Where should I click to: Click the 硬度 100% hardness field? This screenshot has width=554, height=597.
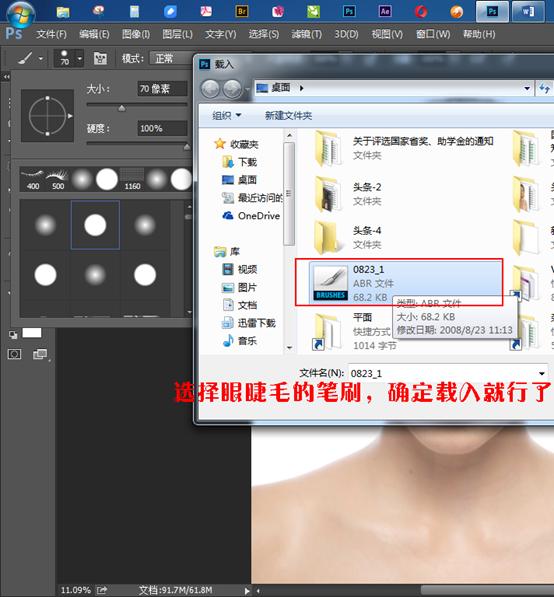pyautogui.click(x=162, y=128)
